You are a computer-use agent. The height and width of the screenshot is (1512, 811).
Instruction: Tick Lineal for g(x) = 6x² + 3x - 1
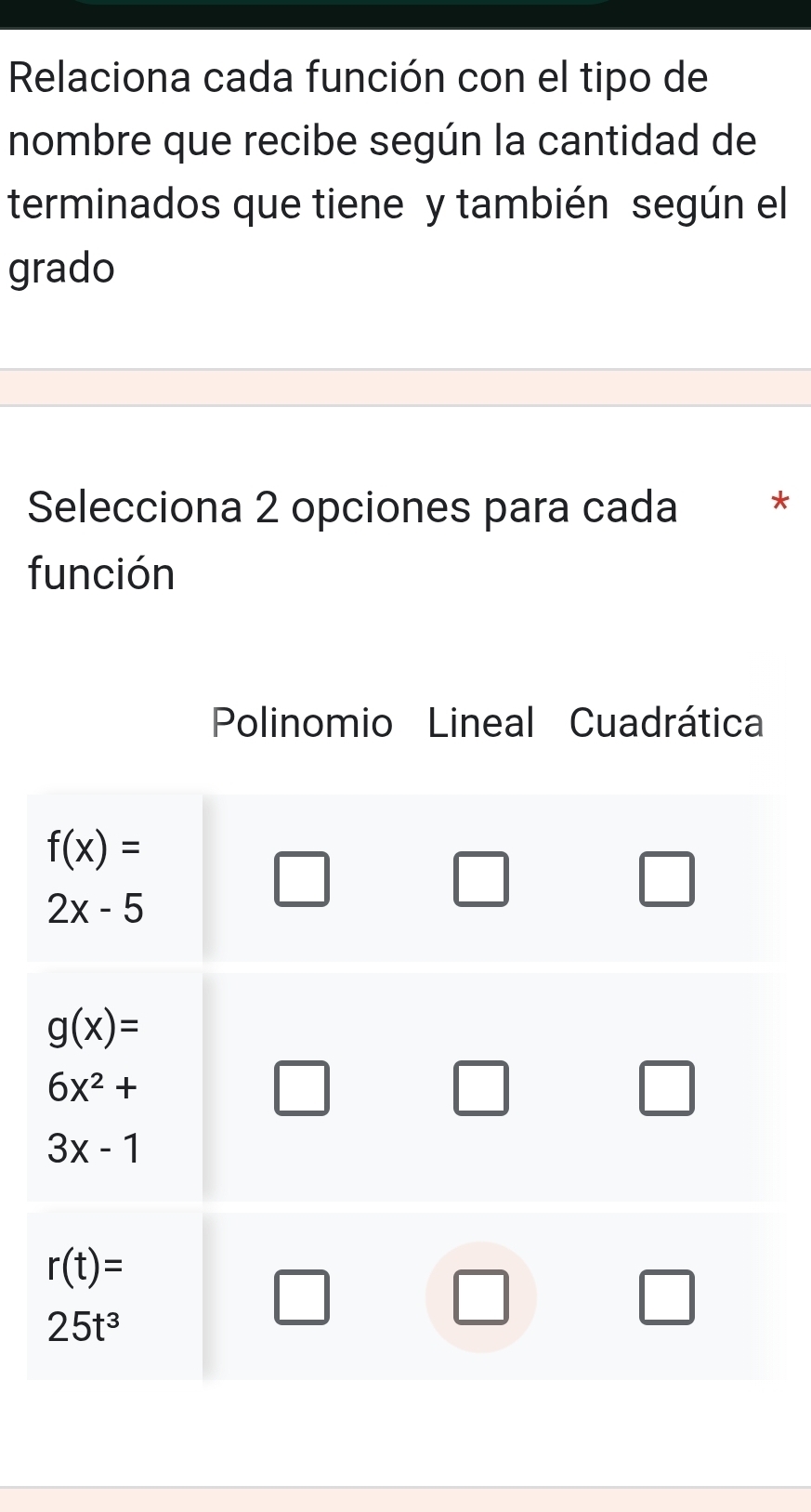[x=481, y=1087]
